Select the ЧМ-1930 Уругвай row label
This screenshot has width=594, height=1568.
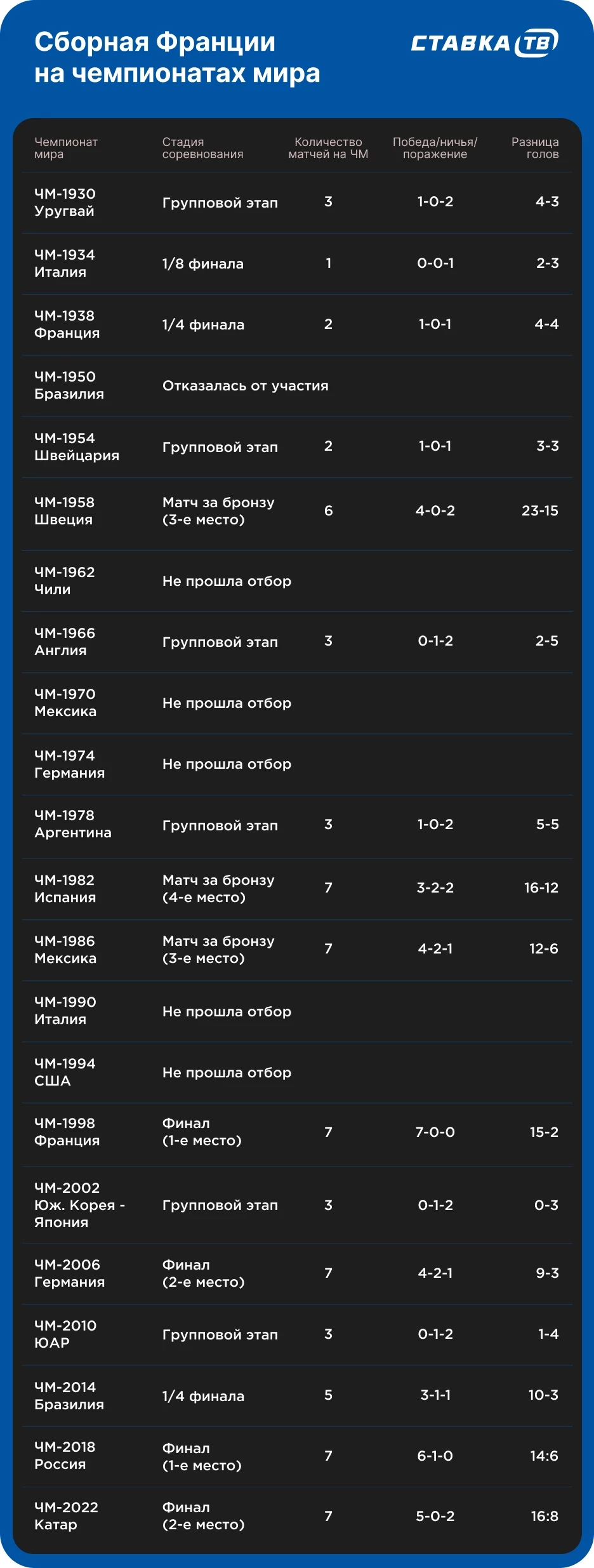[65, 203]
